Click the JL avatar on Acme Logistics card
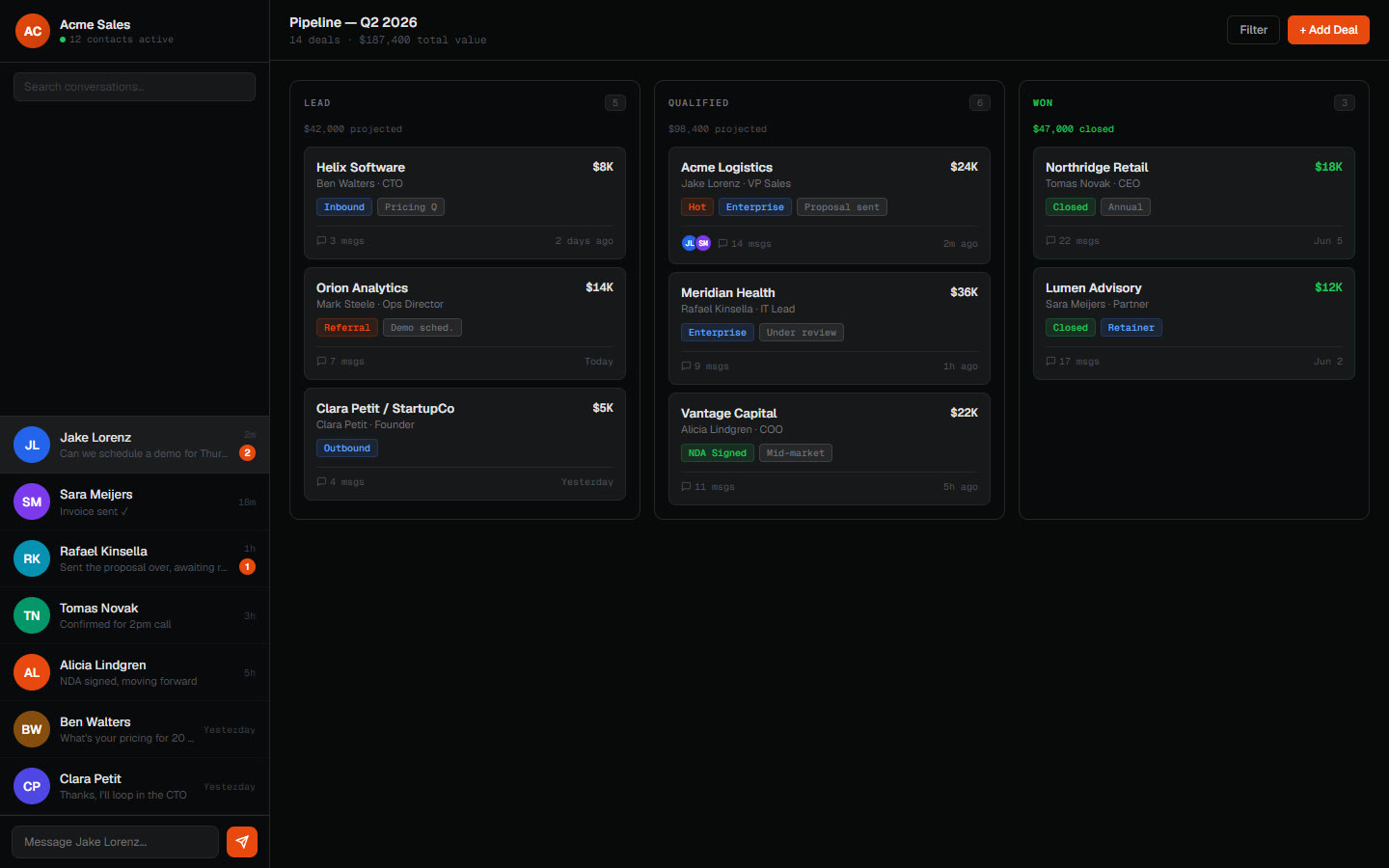Screen dimensions: 1389x868 tap(689, 243)
